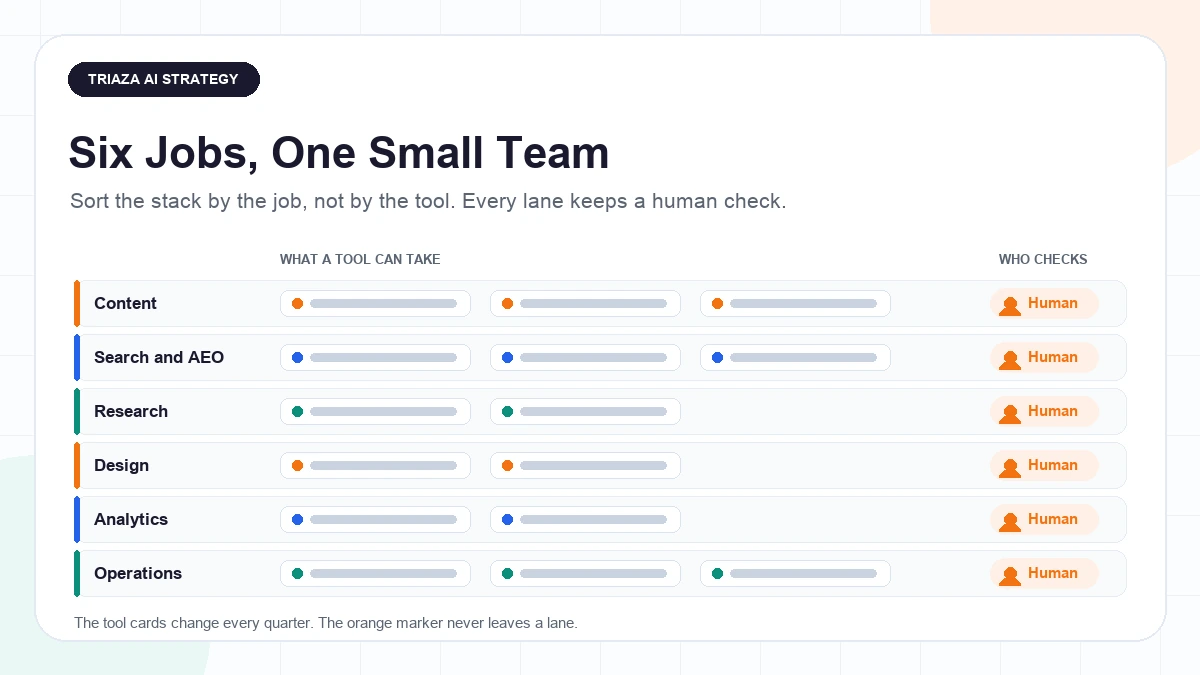1200x675 pixels.
Task: Select the third Content tool card
Action: pos(795,303)
